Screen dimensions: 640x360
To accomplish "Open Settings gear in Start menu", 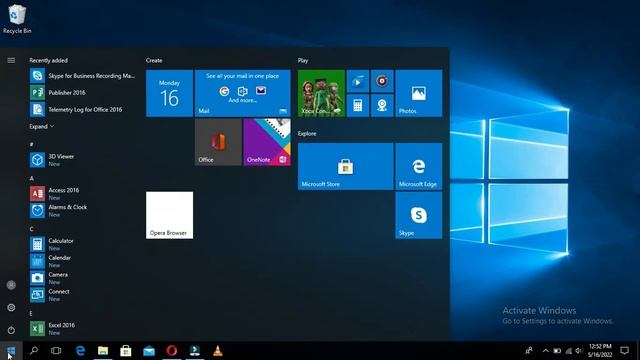I will pos(11,307).
